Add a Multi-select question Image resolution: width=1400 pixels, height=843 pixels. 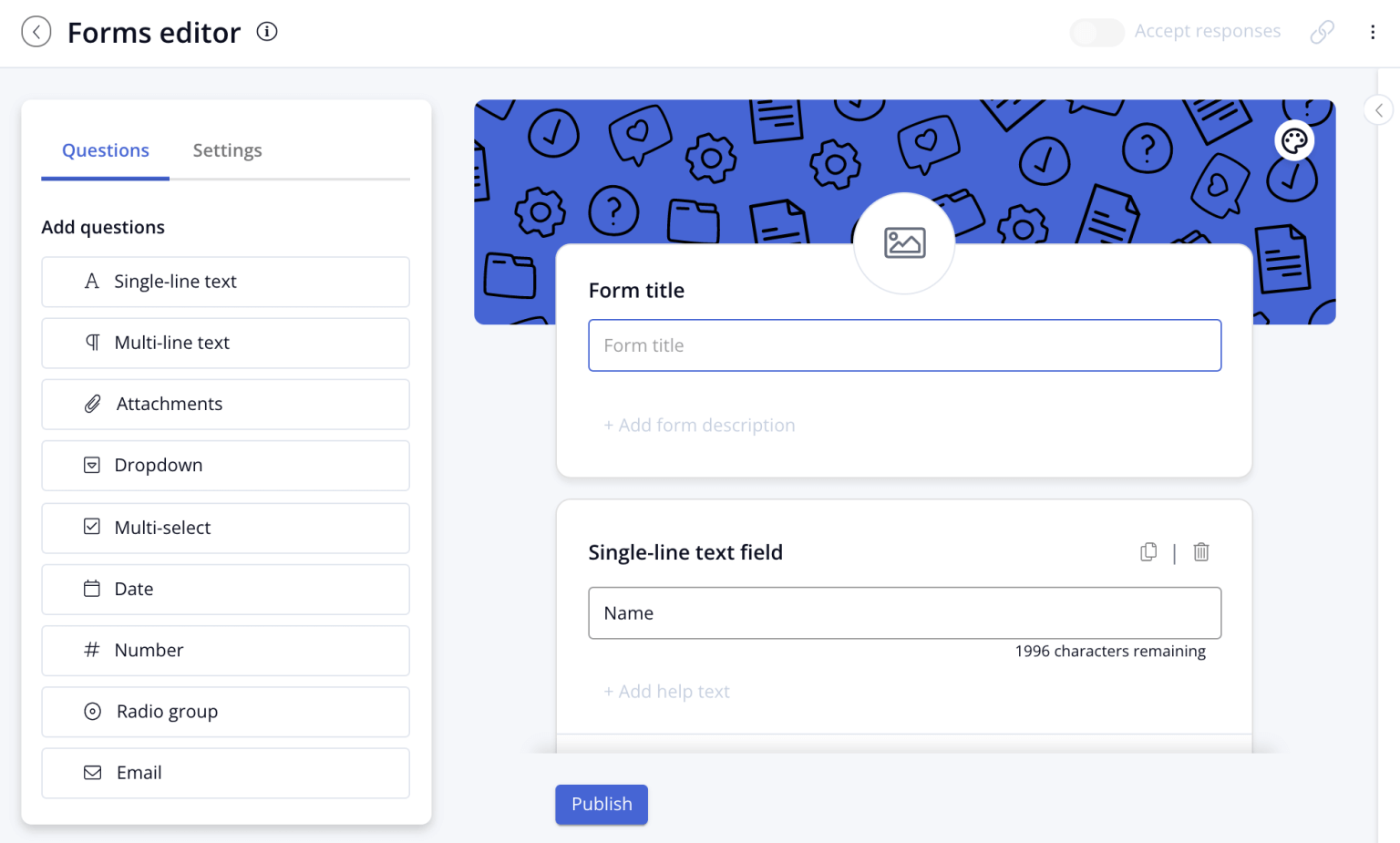click(225, 528)
